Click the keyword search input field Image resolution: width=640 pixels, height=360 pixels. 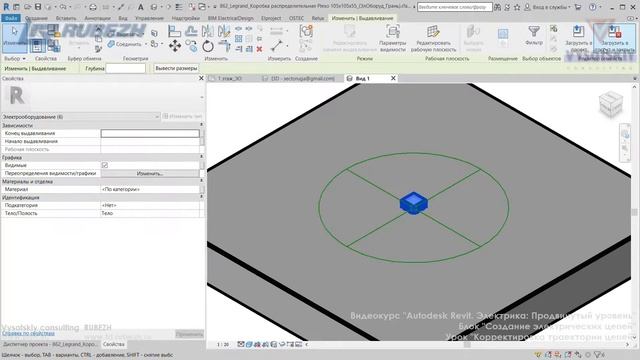(455, 7)
